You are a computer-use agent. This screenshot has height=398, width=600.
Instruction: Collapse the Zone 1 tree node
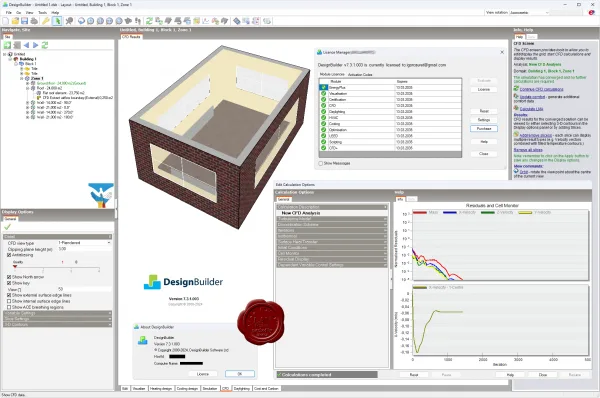22,78
